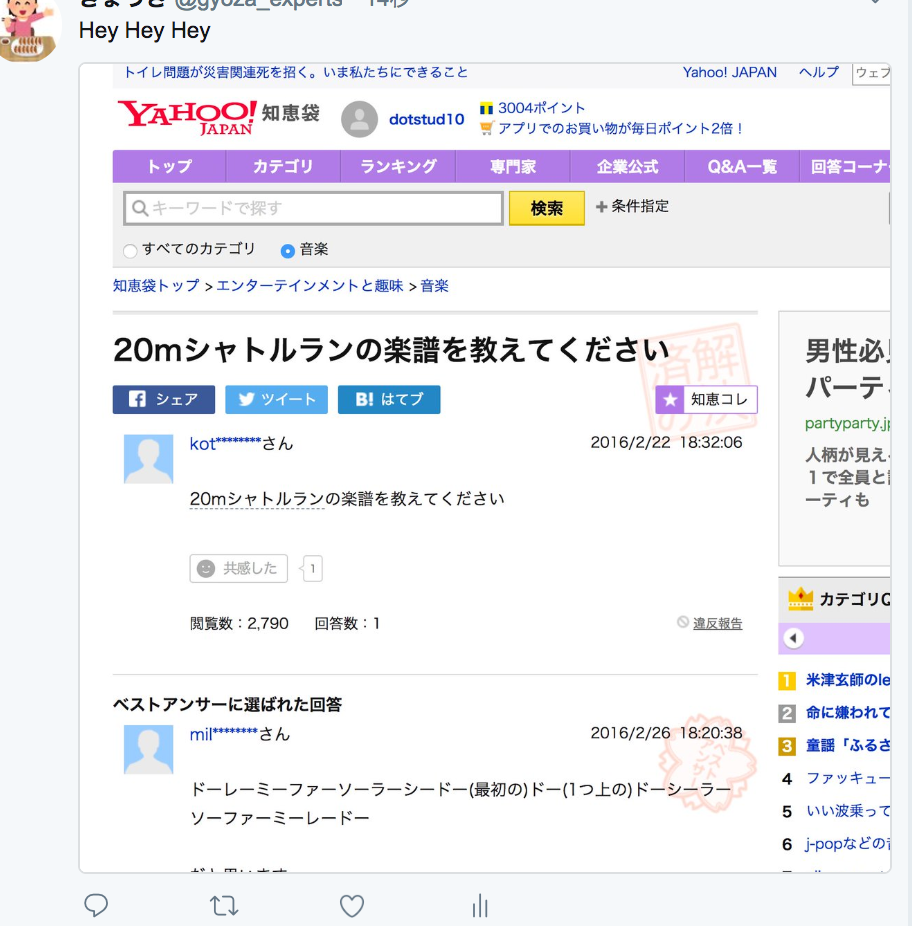
Task: Open the ランキング navigation tab
Action: [x=398, y=167]
